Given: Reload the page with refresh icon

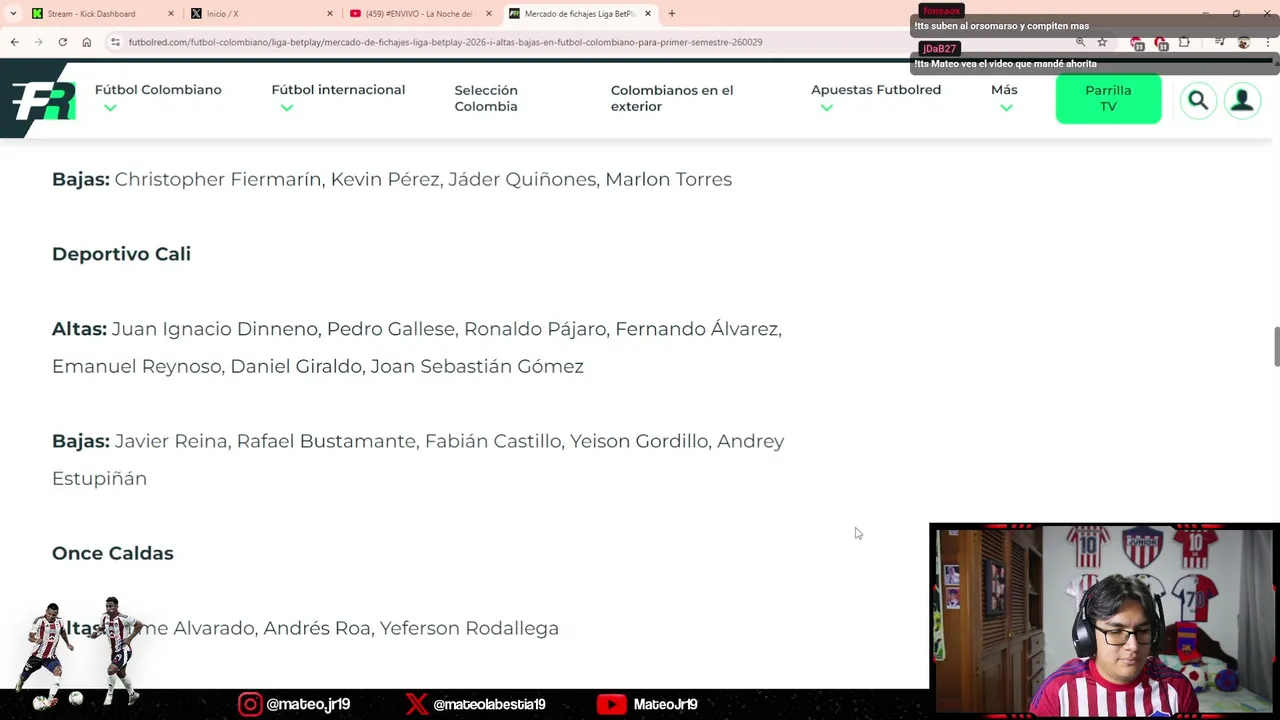Looking at the screenshot, I should click(62, 42).
